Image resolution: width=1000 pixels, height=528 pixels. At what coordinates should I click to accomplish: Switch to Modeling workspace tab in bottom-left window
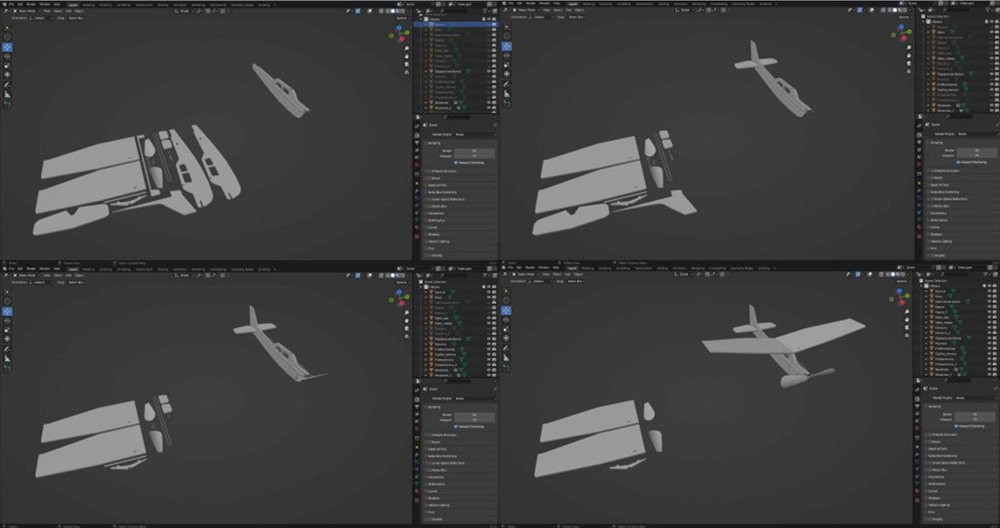click(87, 268)
